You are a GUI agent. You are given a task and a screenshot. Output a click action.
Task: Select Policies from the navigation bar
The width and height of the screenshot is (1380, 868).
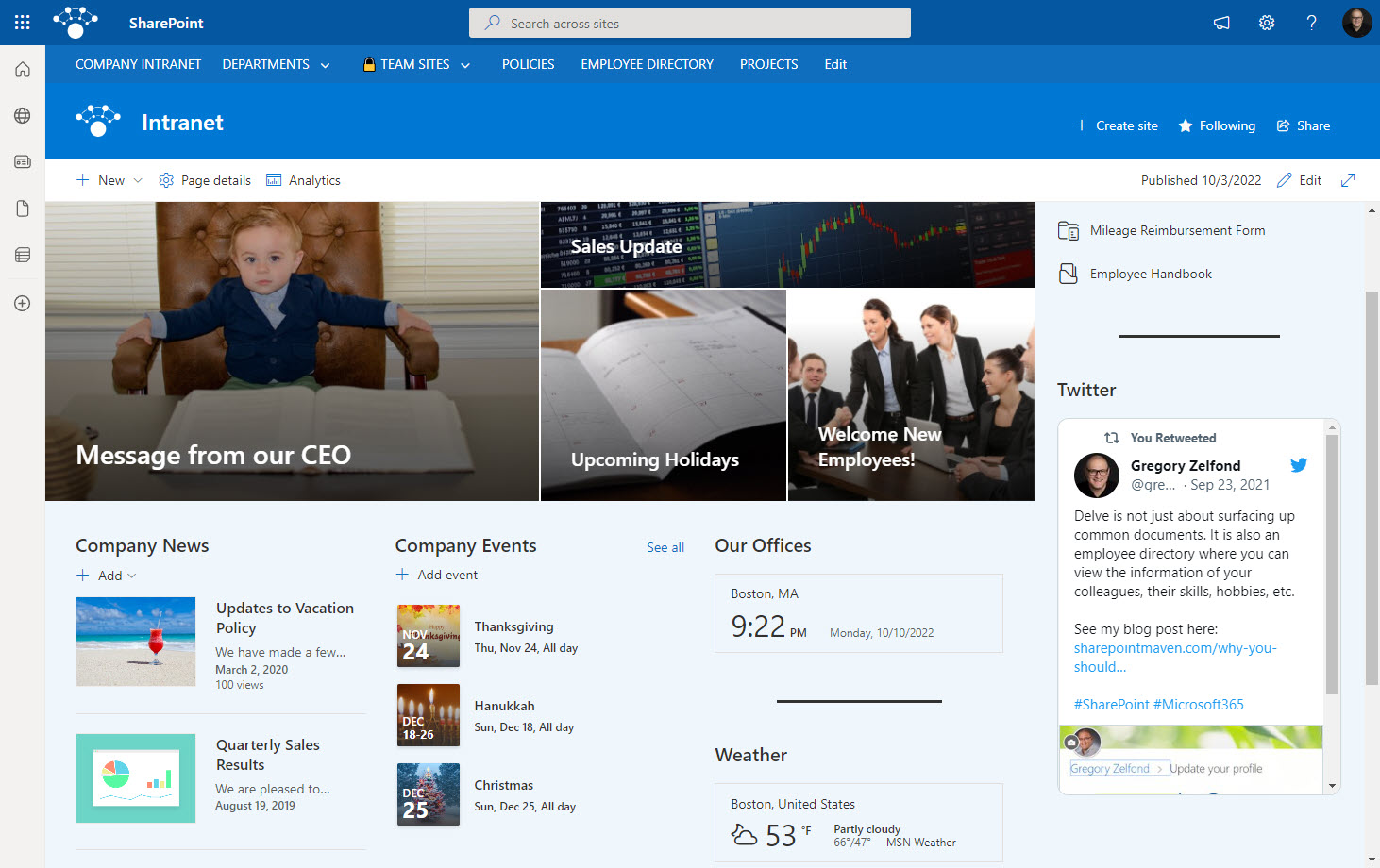tap(528, 64)
